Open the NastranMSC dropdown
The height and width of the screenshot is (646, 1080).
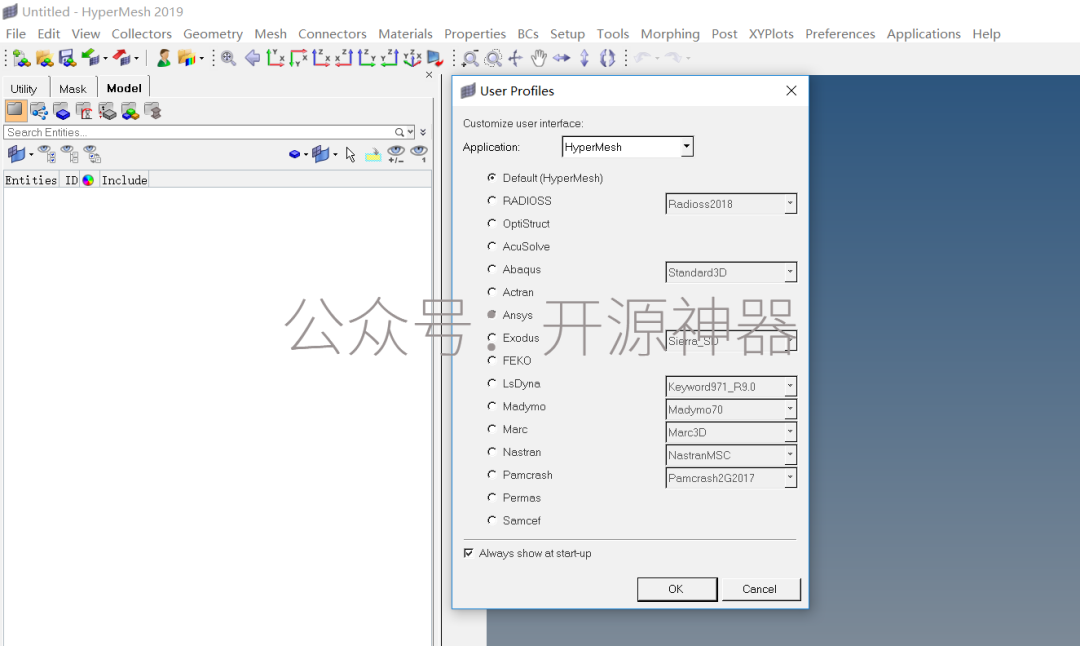[x=731, y=455]
